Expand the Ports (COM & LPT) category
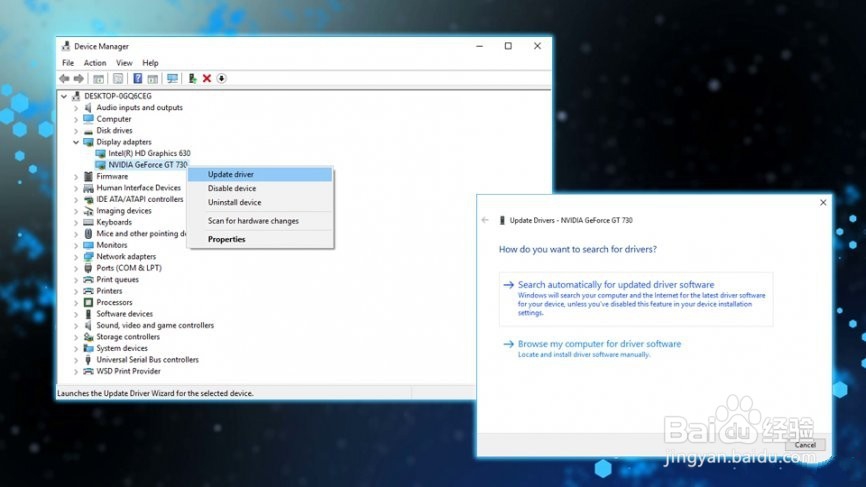The image size is (866, 487). pos(76,268)
